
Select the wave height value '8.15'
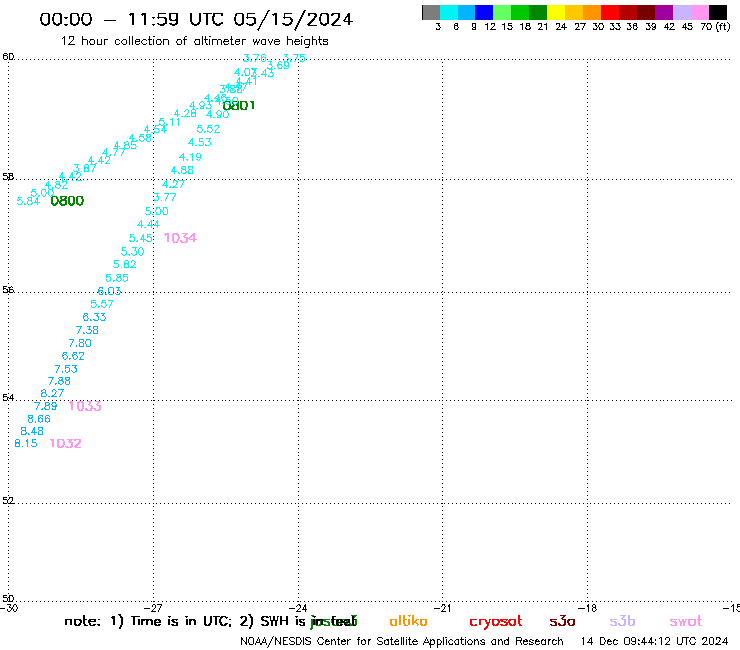click(x=26, y=443)
